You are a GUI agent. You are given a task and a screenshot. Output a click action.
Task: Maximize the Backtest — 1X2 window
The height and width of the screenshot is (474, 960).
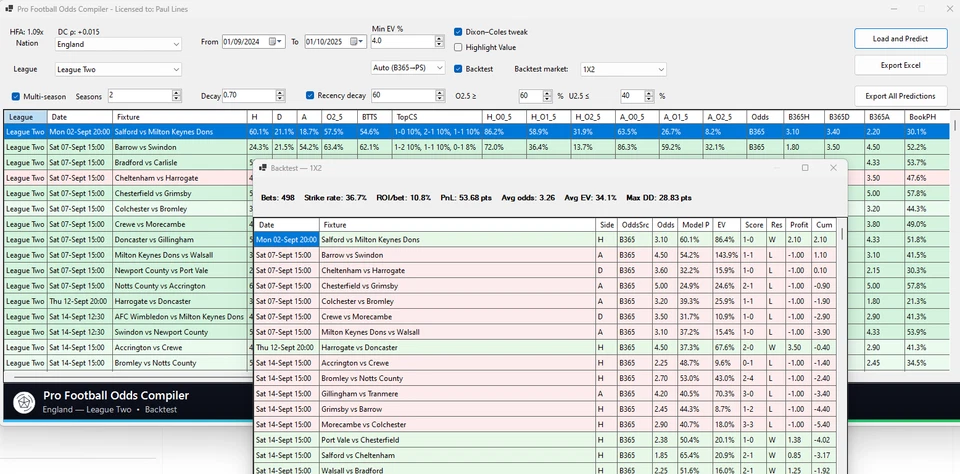[805, 167]
